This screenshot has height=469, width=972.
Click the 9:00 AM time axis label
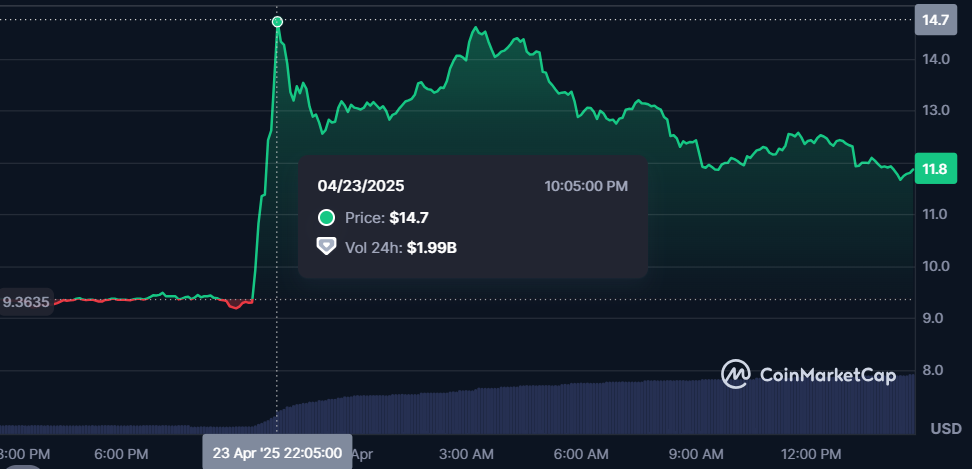695,453
